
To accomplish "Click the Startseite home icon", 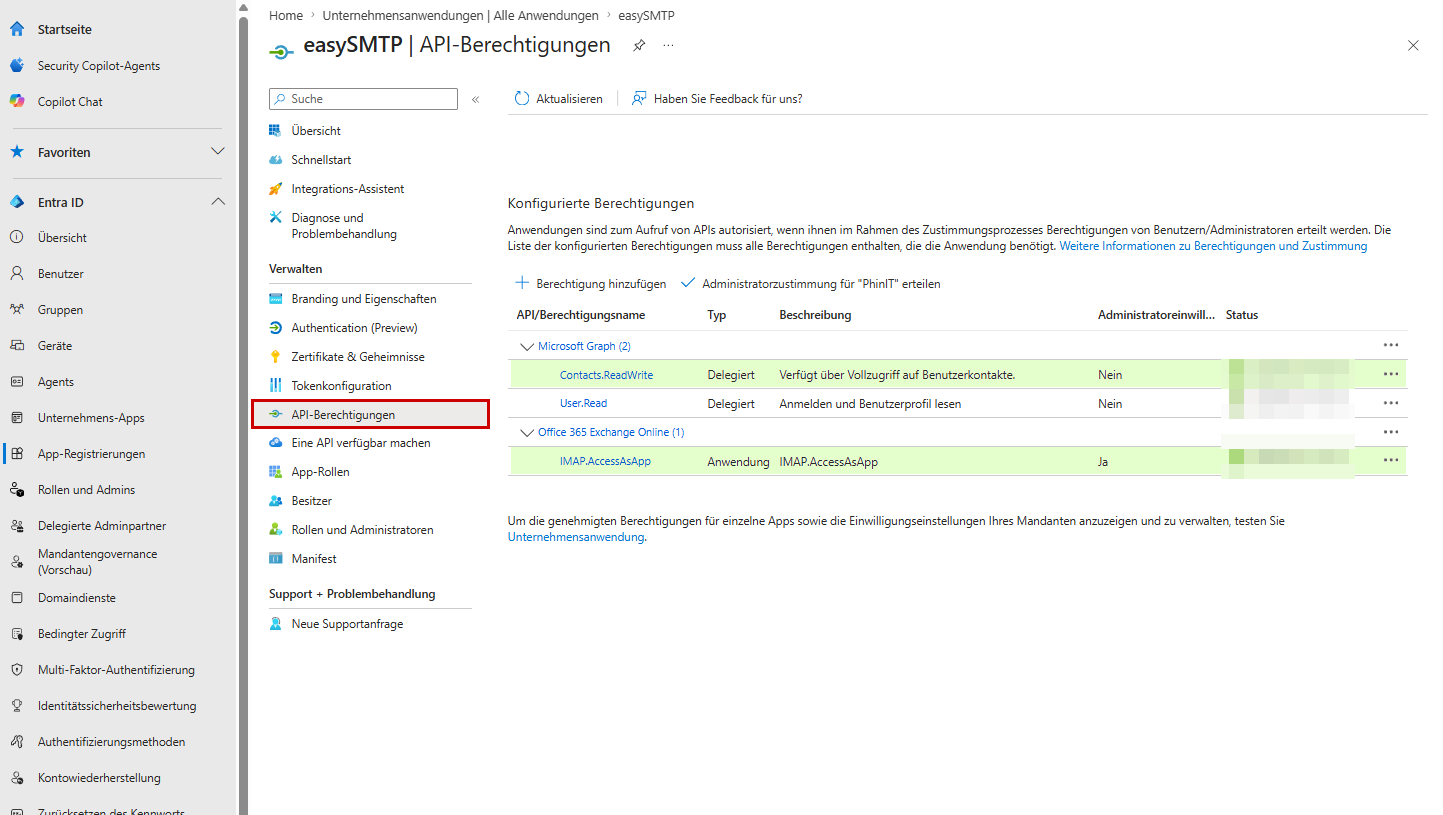I will coord(17,30).
